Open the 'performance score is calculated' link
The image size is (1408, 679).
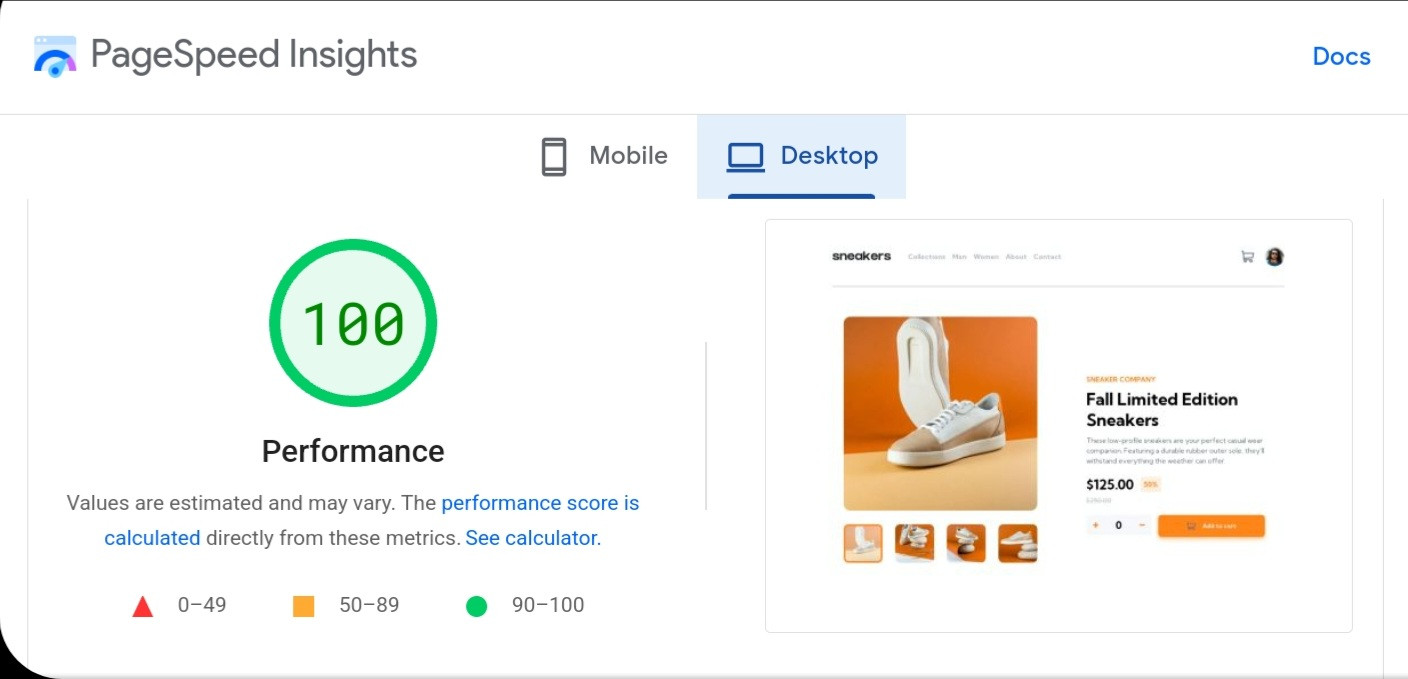pyautogui.click(x=539, y=503)
